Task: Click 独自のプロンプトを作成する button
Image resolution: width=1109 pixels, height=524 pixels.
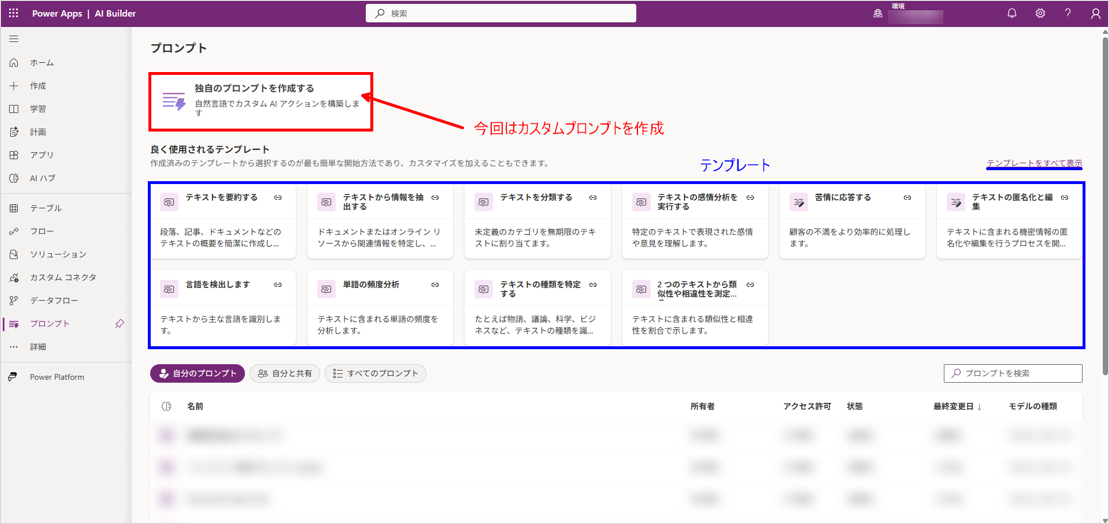Action: point(261,101)
